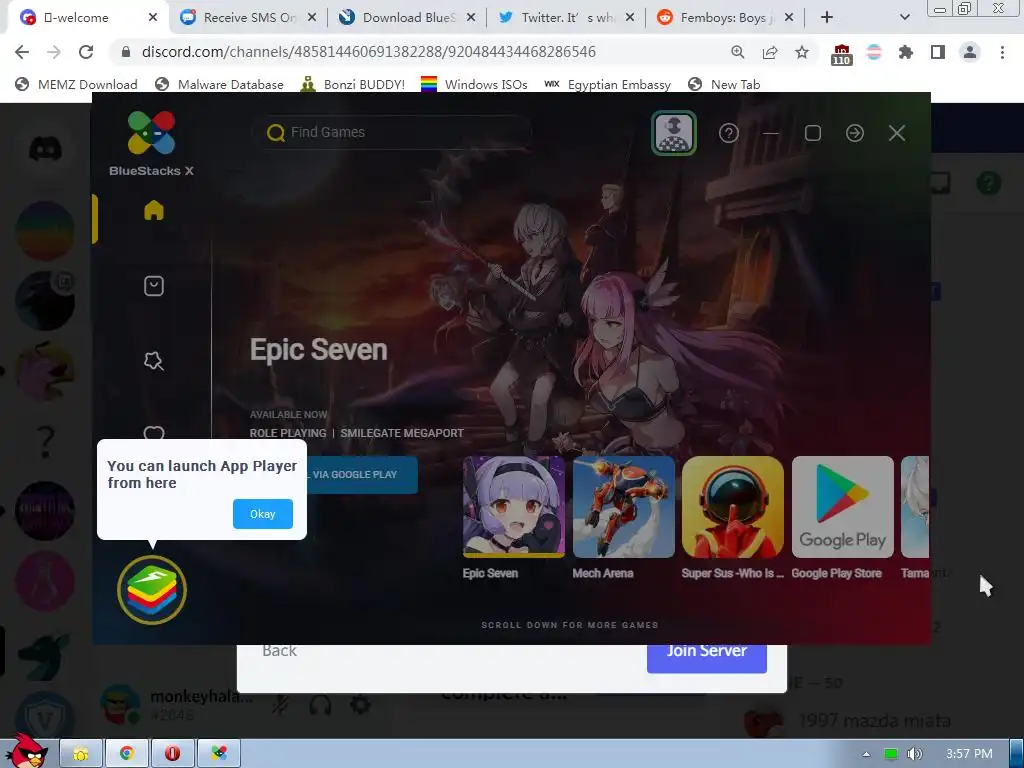The width and height of the screenshot is (1024, 768).
Task: Click the volume speaker tray icon
Action: (915, 754)
